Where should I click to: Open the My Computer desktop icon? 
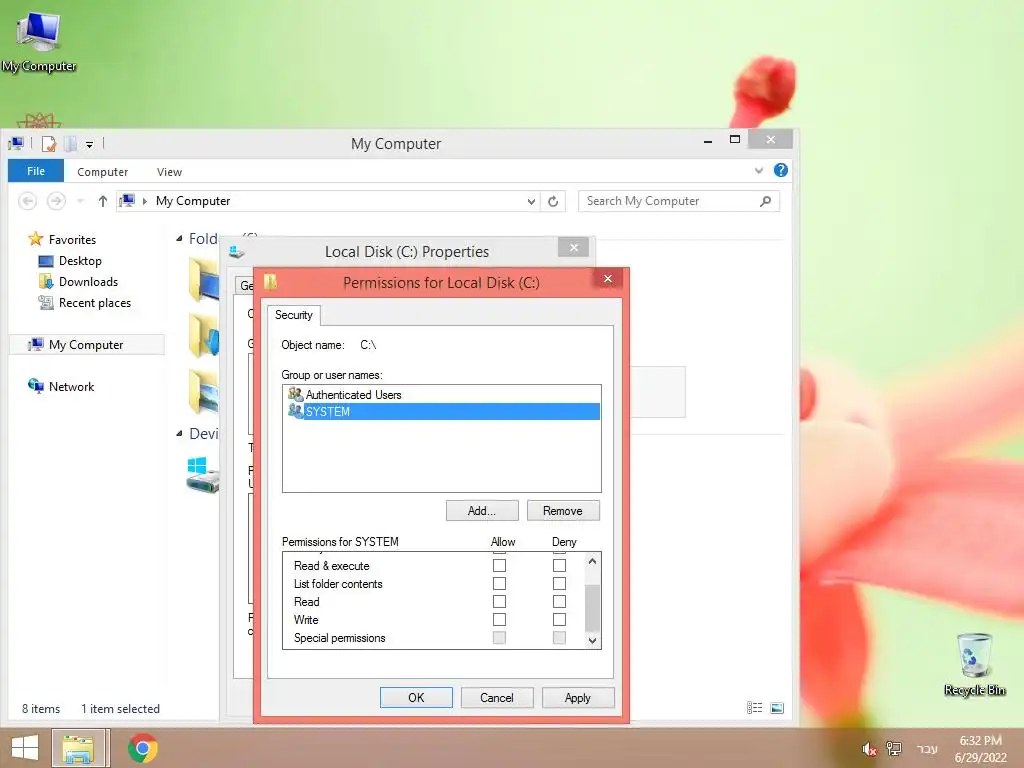(39, 42)
